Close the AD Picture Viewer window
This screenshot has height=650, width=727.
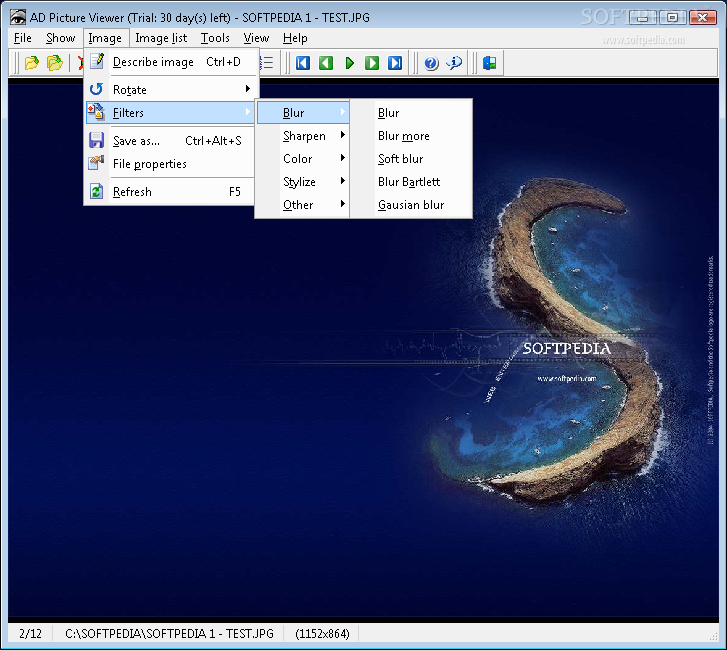702,18
